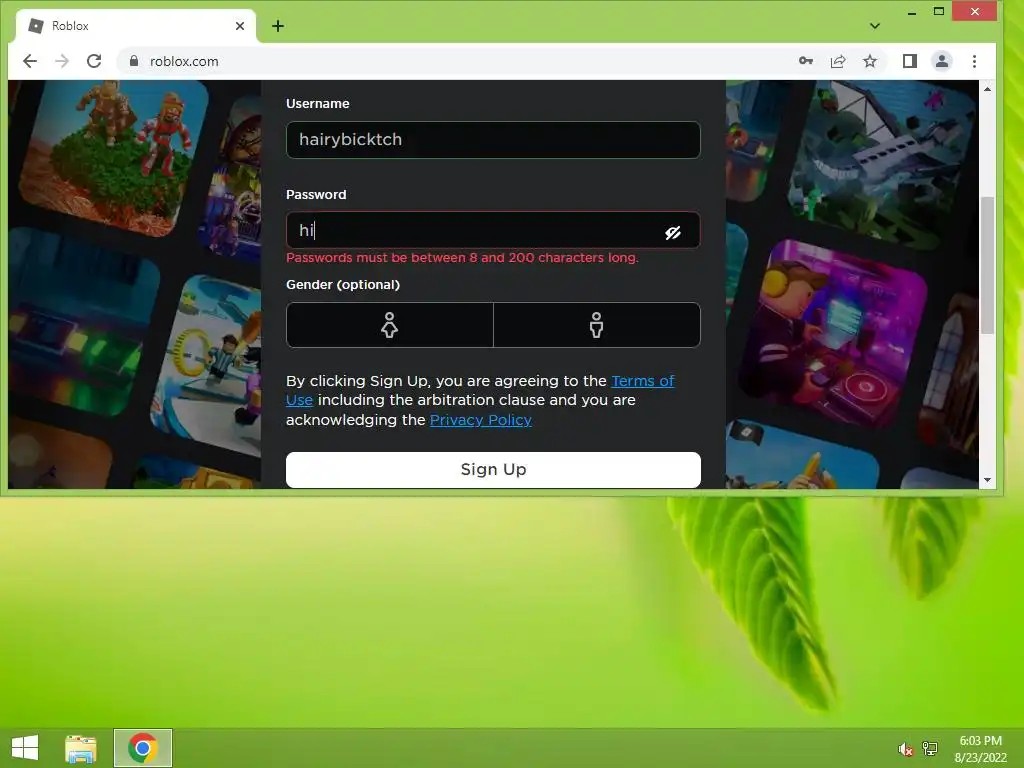The width and height of the screenshot is (1024, 768).
Task: Click page scrollbar up arrow
Action: pos(987,89)
